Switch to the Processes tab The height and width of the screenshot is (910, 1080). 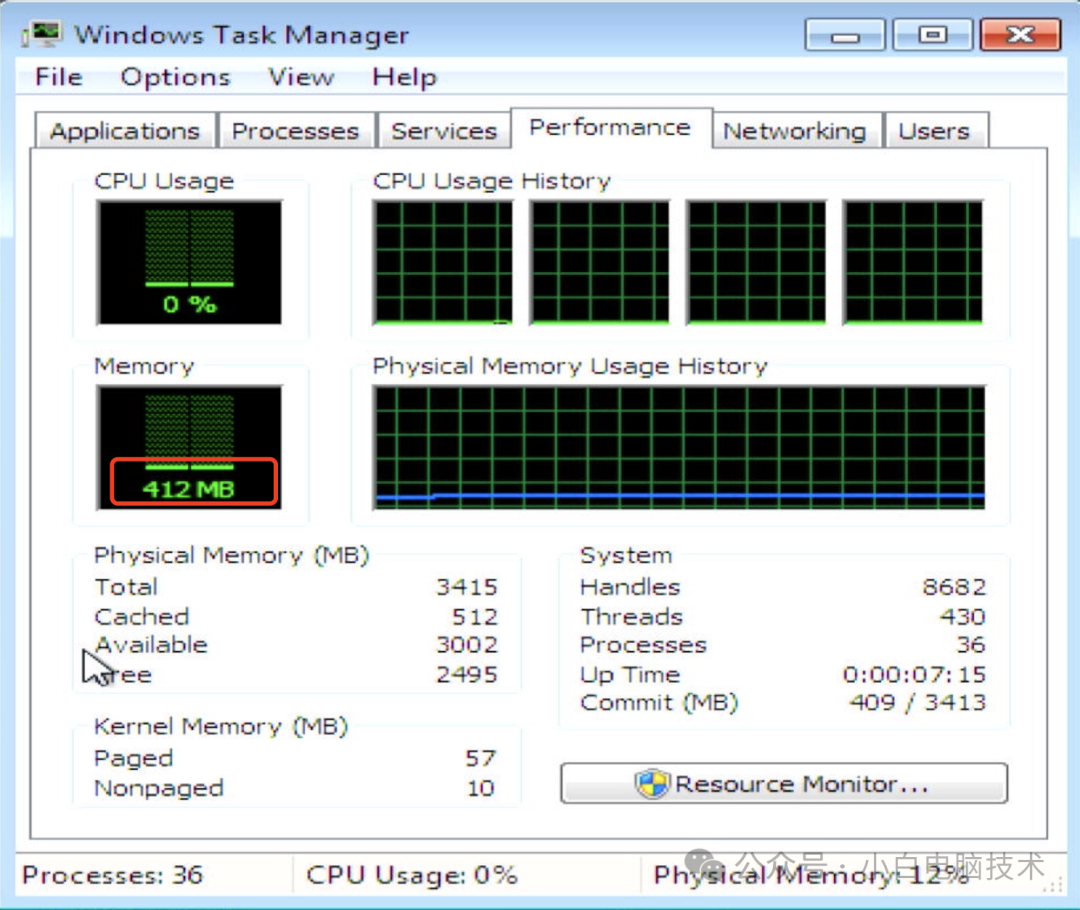pyautogui.click(x=295, y=130)
